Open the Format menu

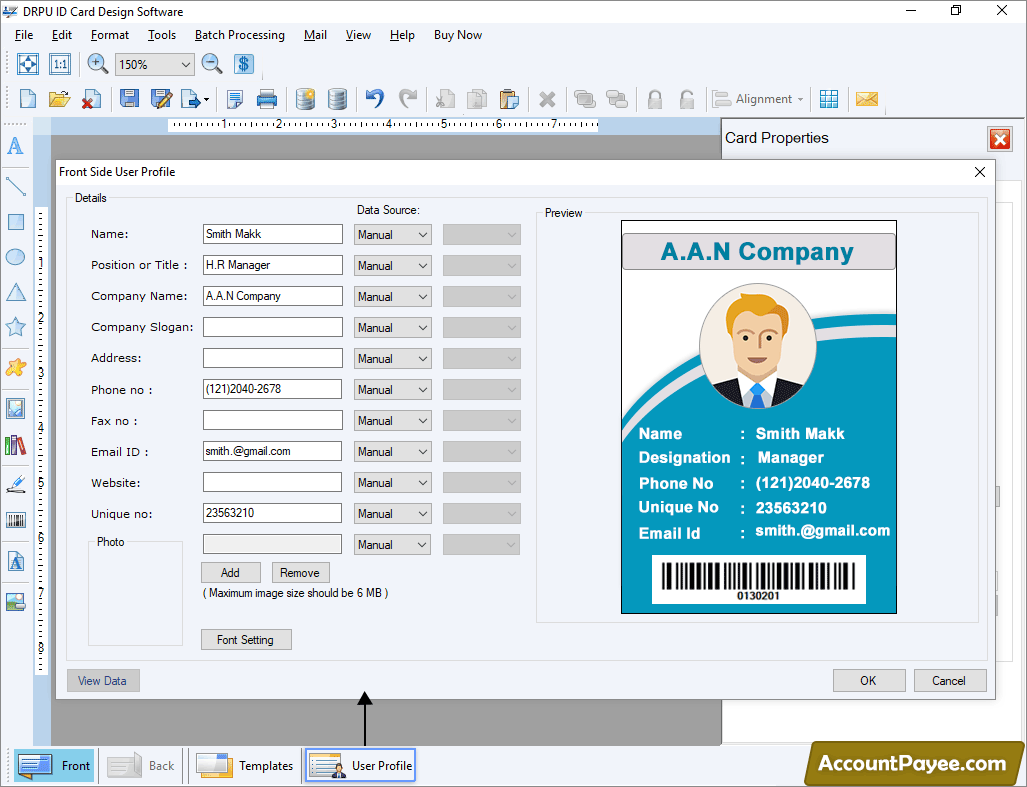109,35
